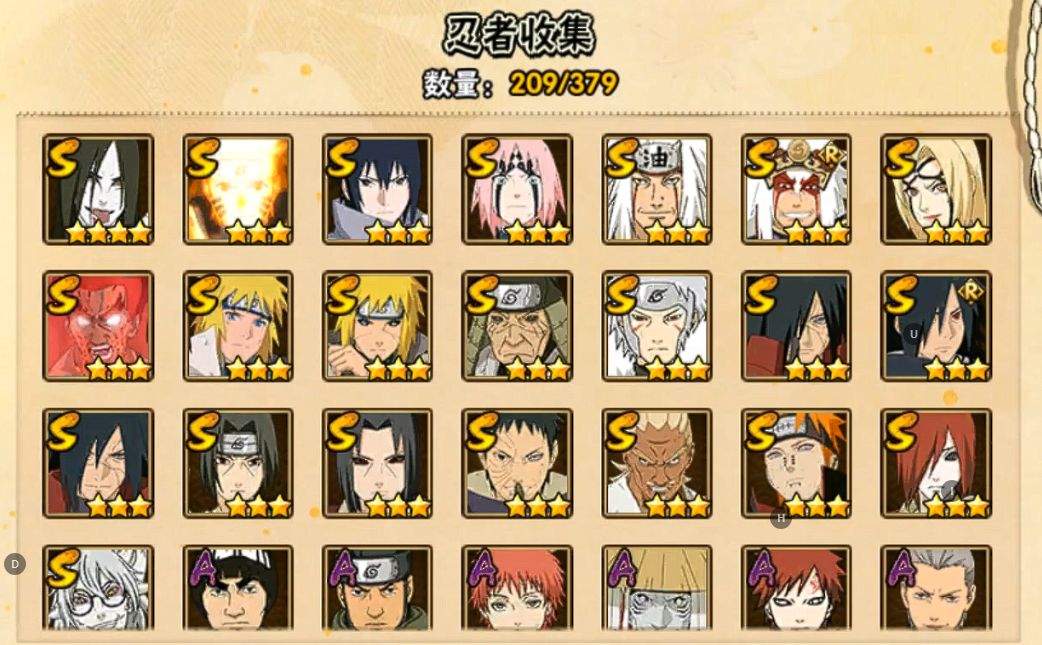Select the pink-haired ninja card
This screenshot has height=645, width=1042.
[x=517, y=190]
